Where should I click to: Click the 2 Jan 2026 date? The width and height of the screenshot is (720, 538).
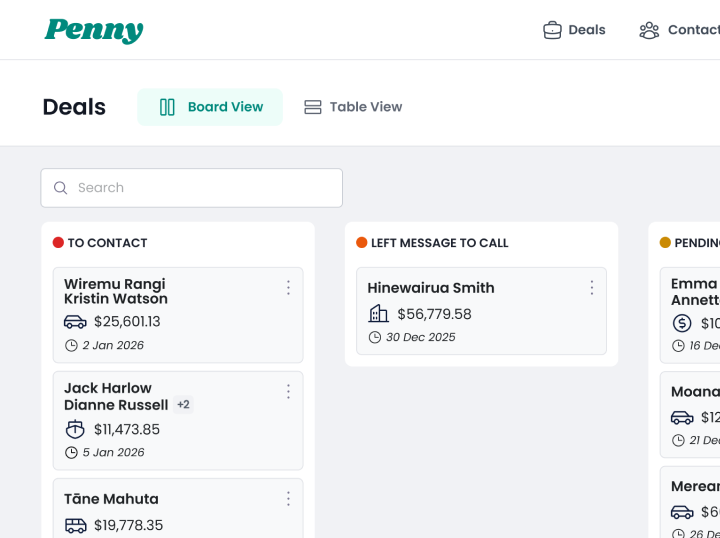[113, 345]
